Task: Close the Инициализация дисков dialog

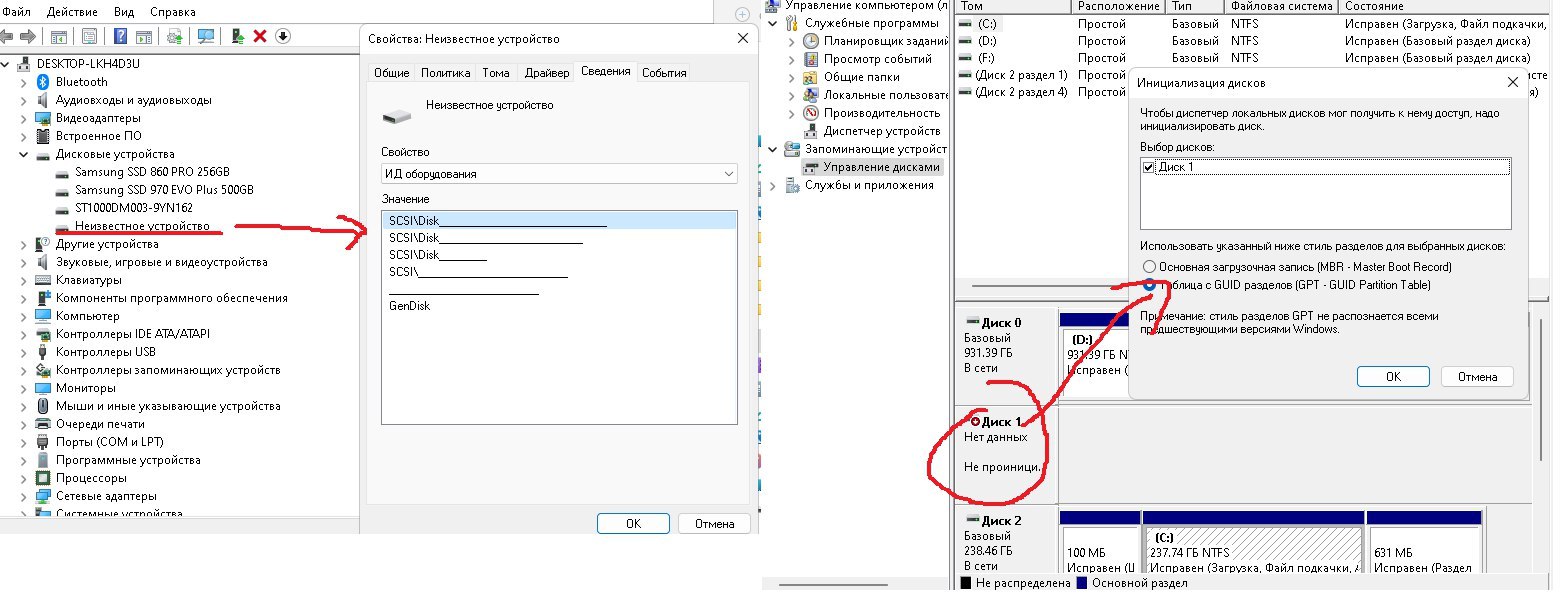Action: point(1511,82)
